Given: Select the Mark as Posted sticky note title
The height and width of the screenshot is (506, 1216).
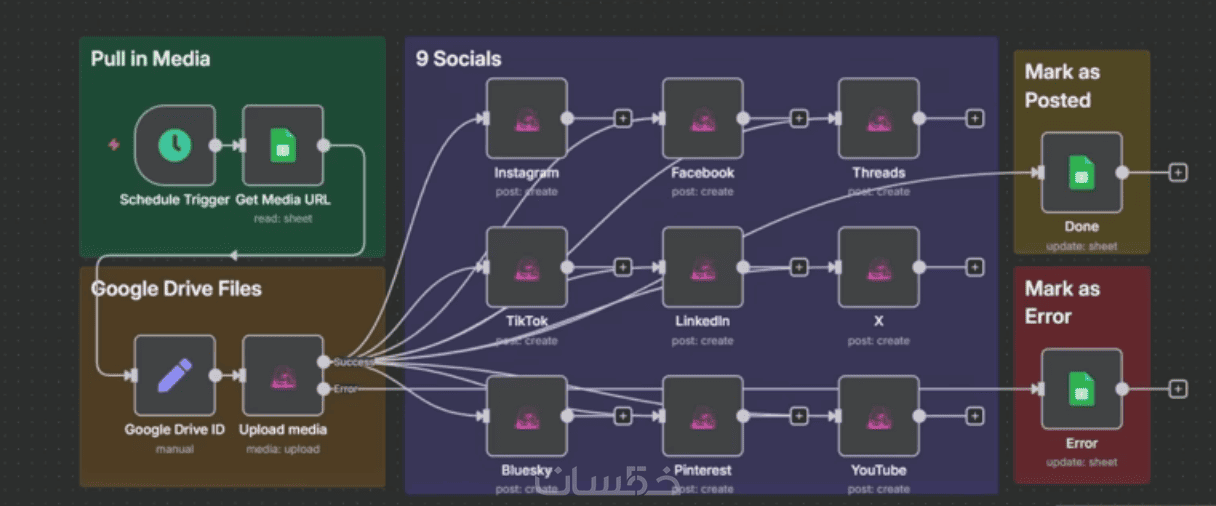Looking at the screenshot, I should pyautogui.click(x=1062, y=86).
